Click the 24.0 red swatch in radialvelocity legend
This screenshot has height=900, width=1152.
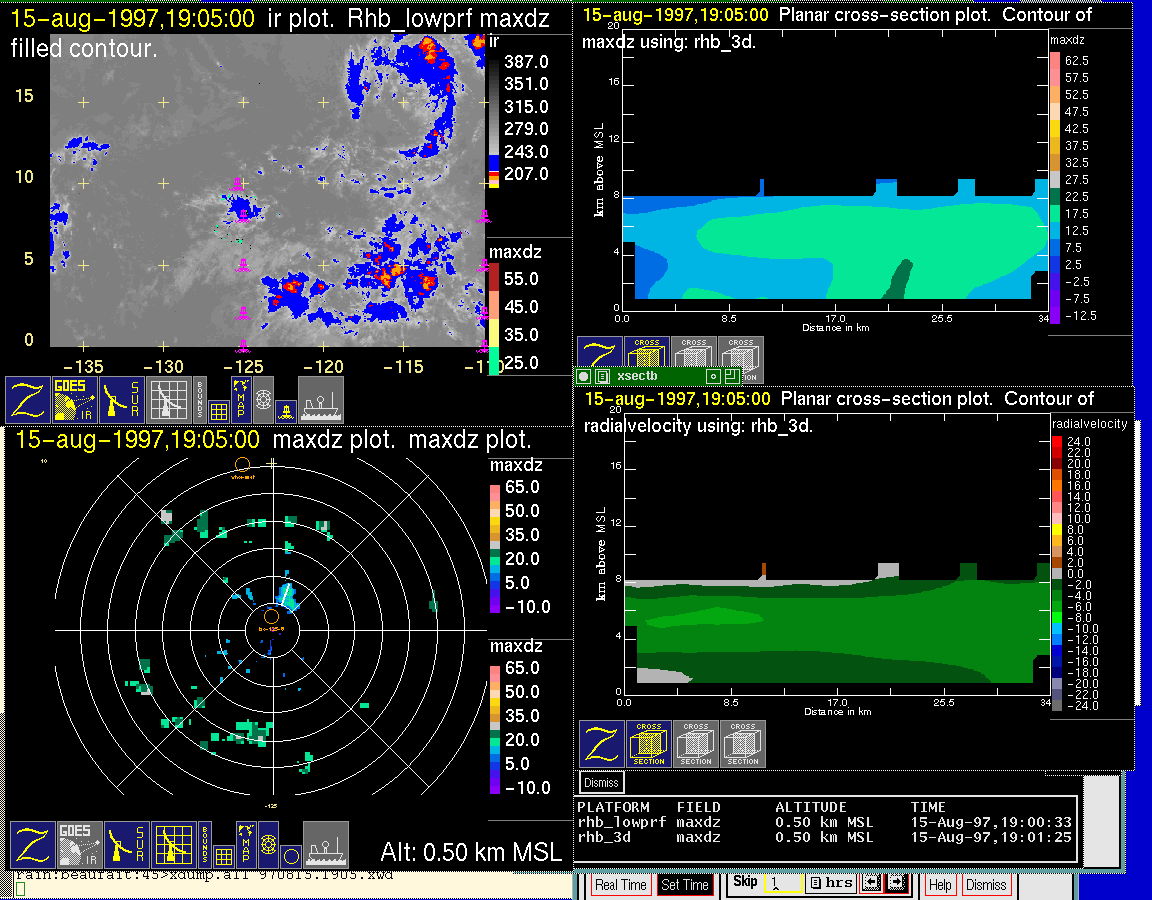click(x=1056, y=441)
